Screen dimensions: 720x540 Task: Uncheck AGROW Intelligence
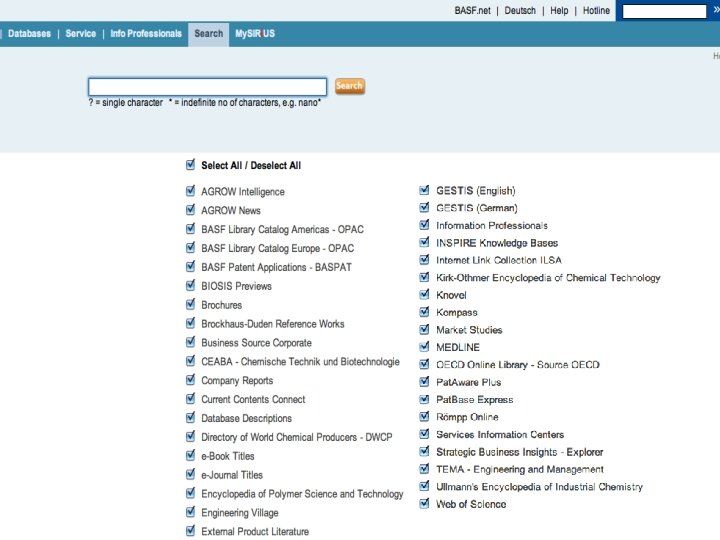point(191,191)
